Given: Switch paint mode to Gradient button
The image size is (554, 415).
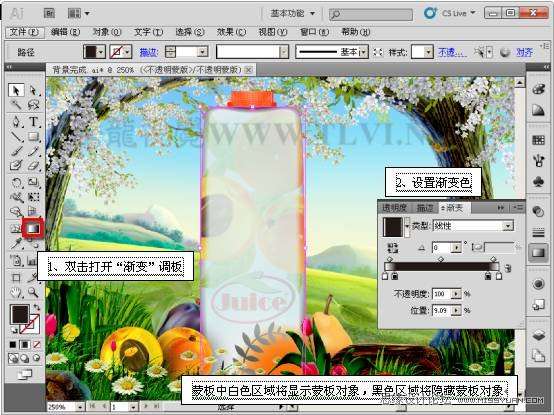Looking at the screenshot, I should 24,344.
